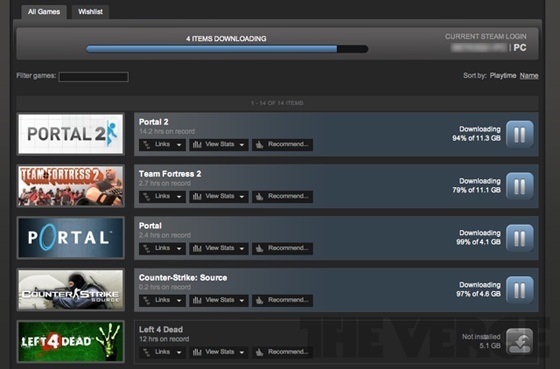Click the Portal 2 game thumbnail

pyautogui.click(x=71, y=134)
